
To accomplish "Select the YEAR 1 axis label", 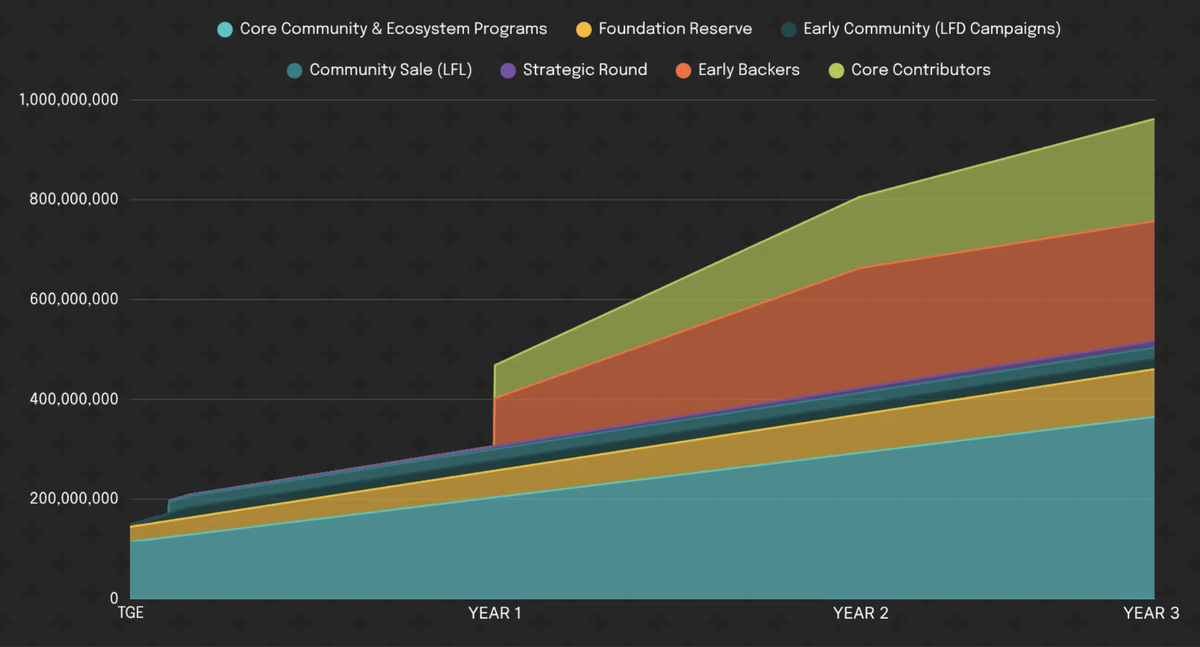I will point(495,613).
